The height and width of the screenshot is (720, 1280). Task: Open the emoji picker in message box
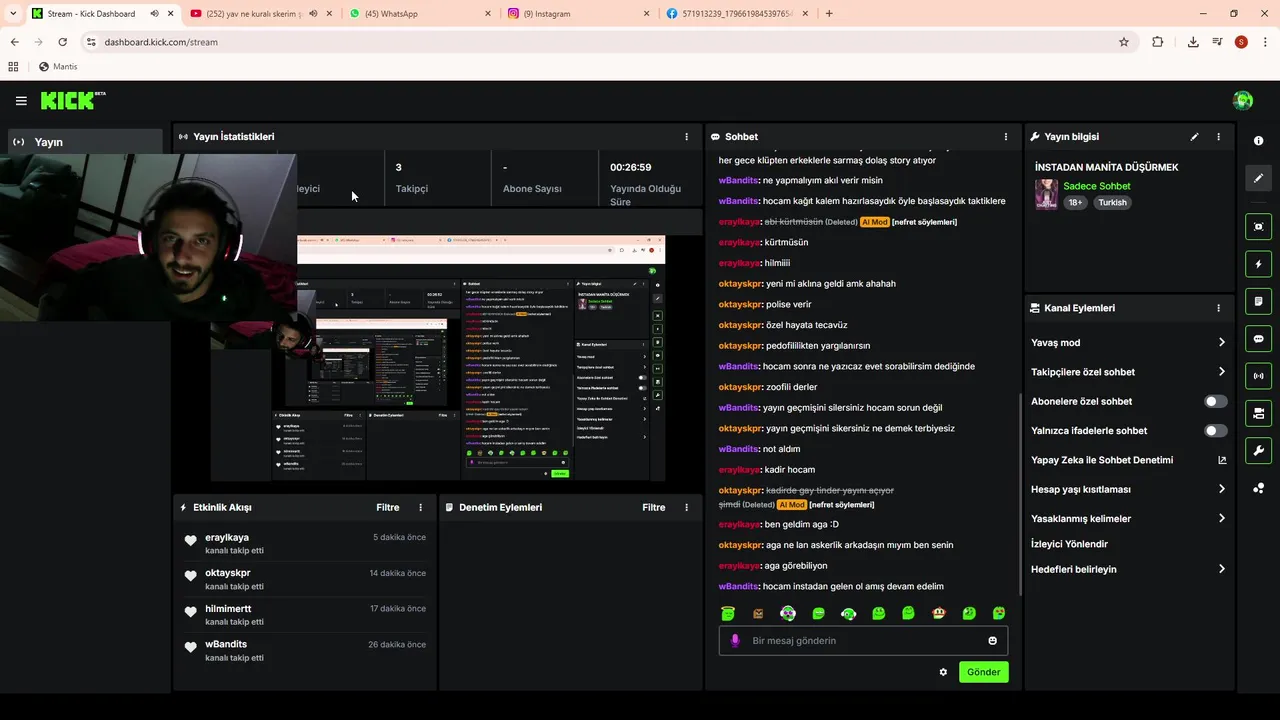pos(993,641)
